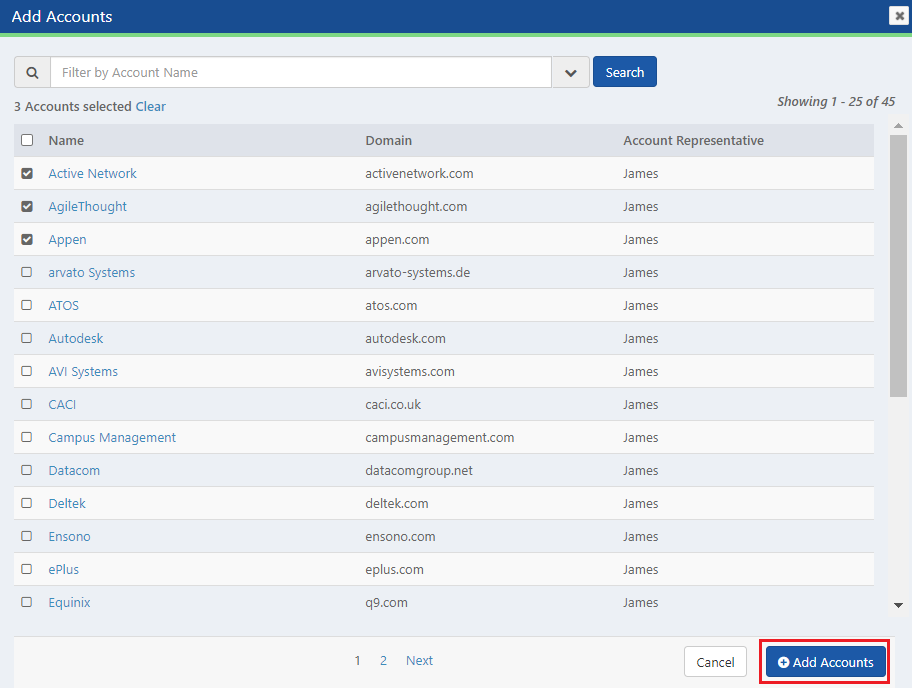This screenshot has width=912, height=689.
Task: Focus the Filter by Account Name field
Action: pos(301,73)
